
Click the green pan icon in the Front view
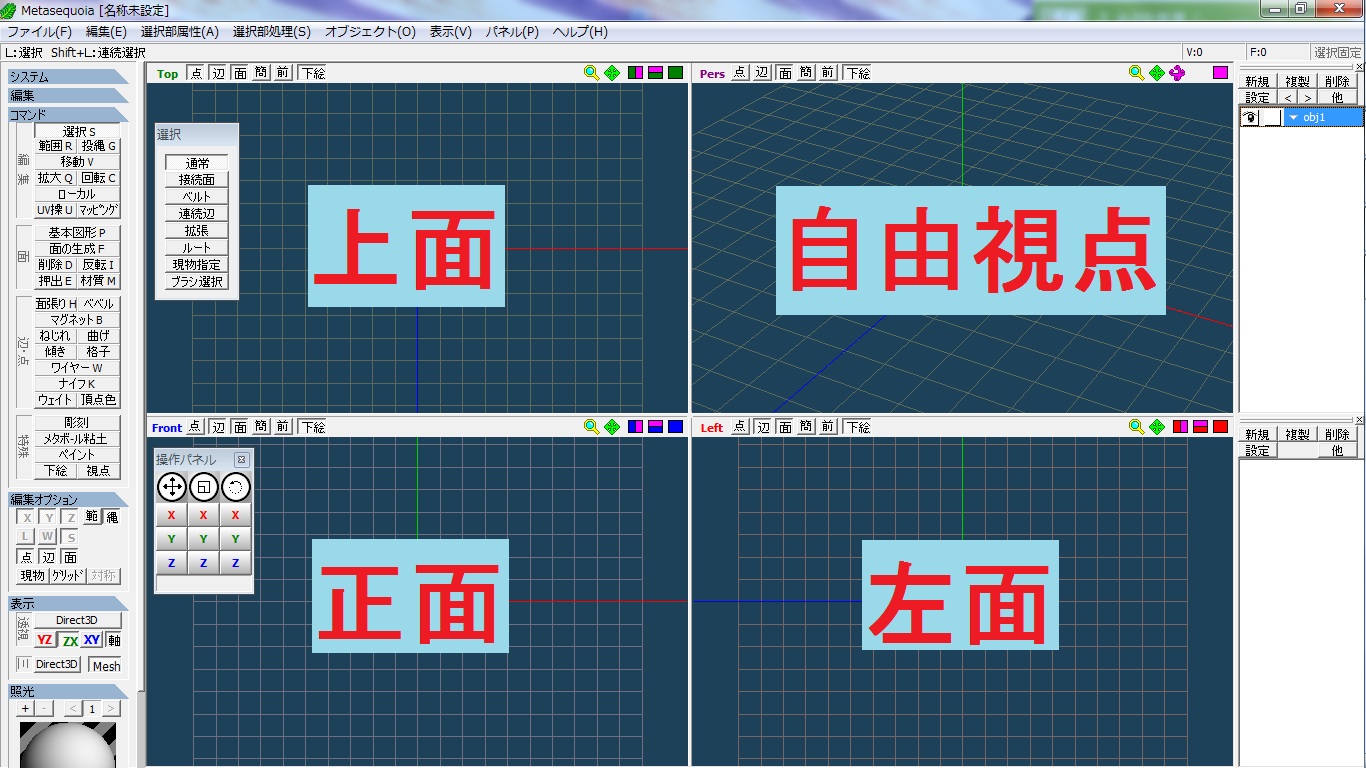(612, 427)
